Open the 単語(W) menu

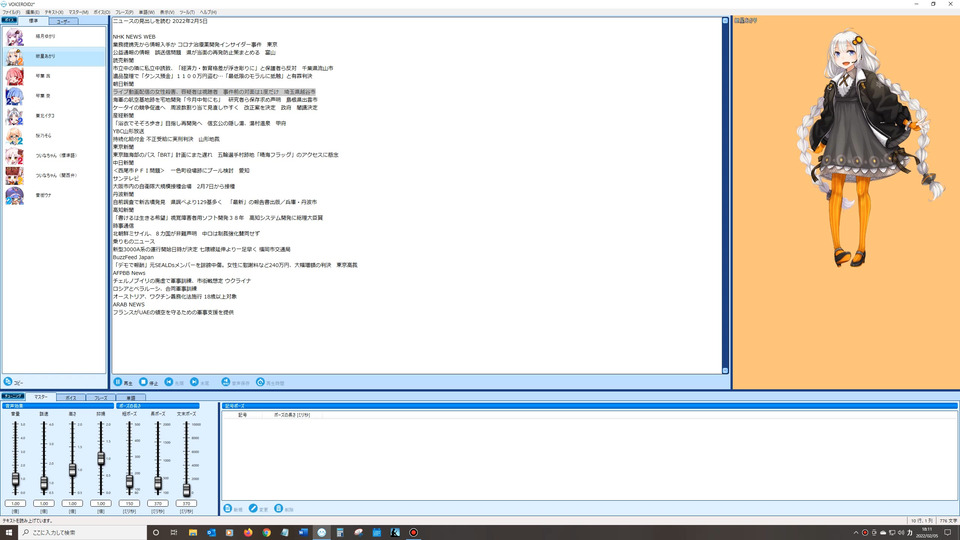pos(146,12)
